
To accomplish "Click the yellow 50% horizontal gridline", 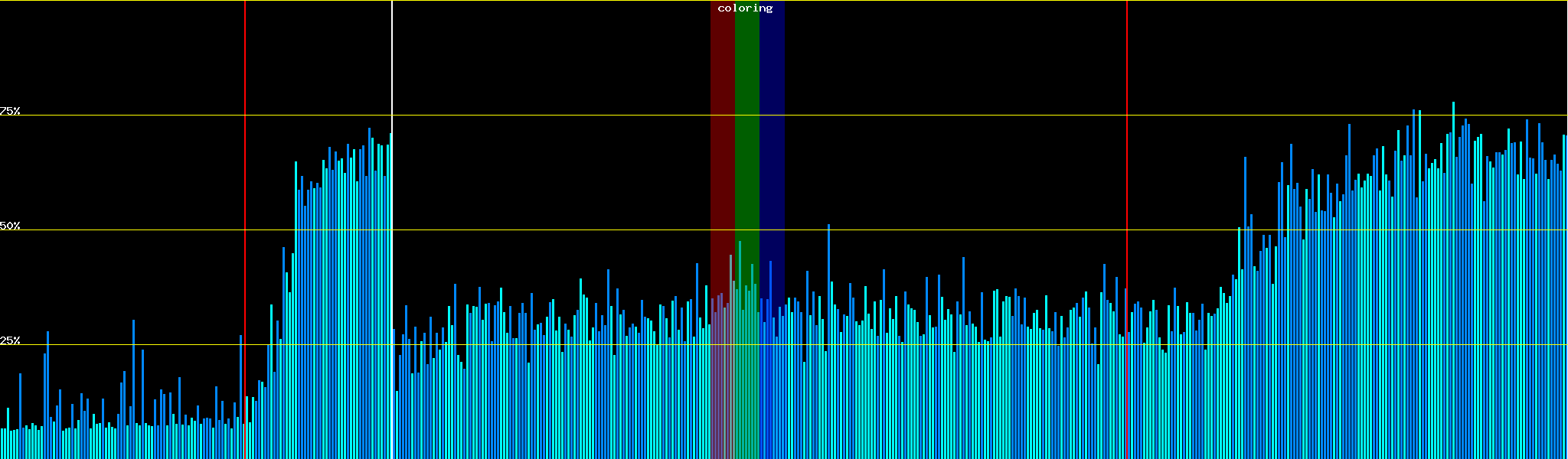I will (536, 230).
